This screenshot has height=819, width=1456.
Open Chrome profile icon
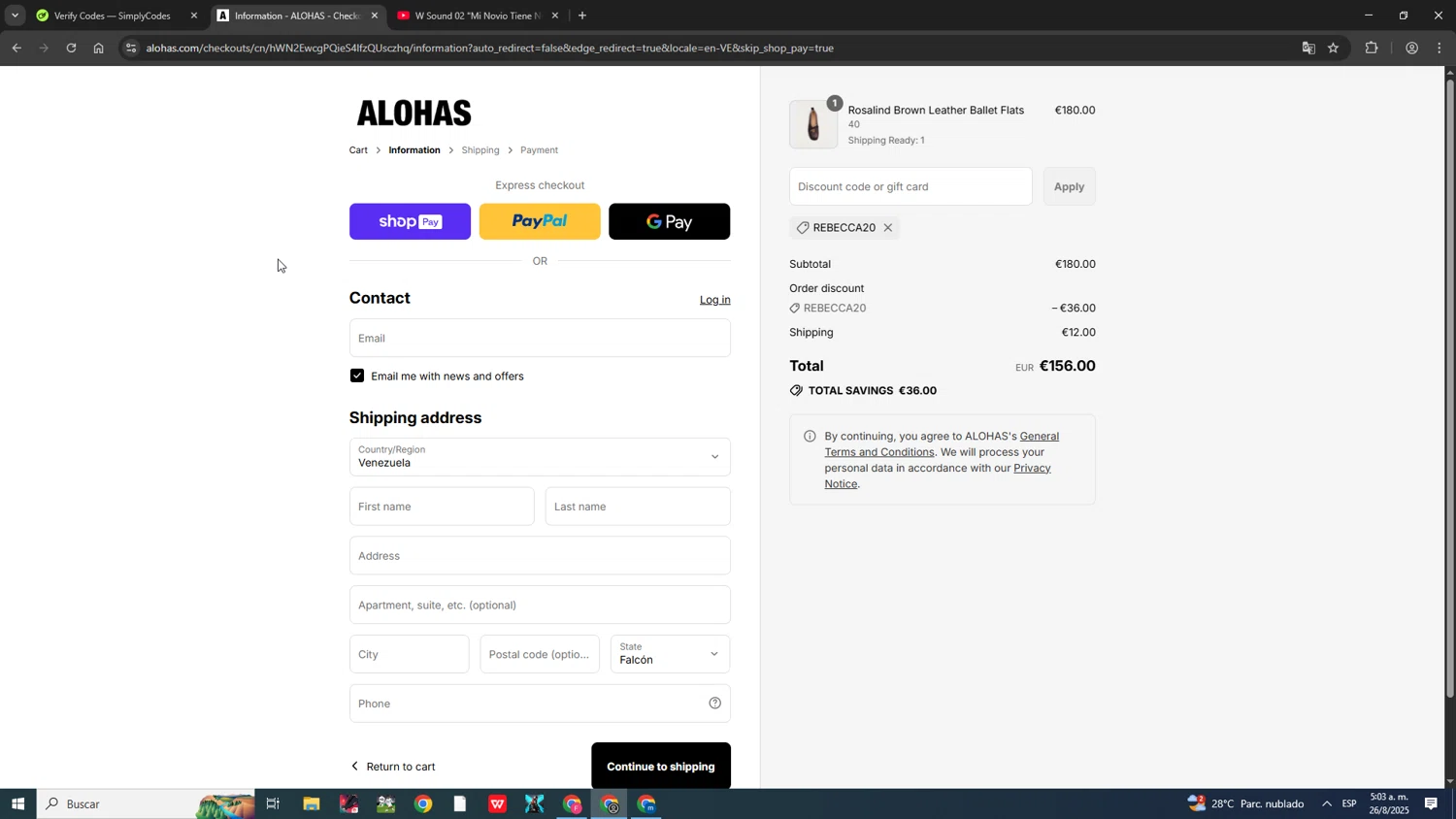[x=1411, y=48]
